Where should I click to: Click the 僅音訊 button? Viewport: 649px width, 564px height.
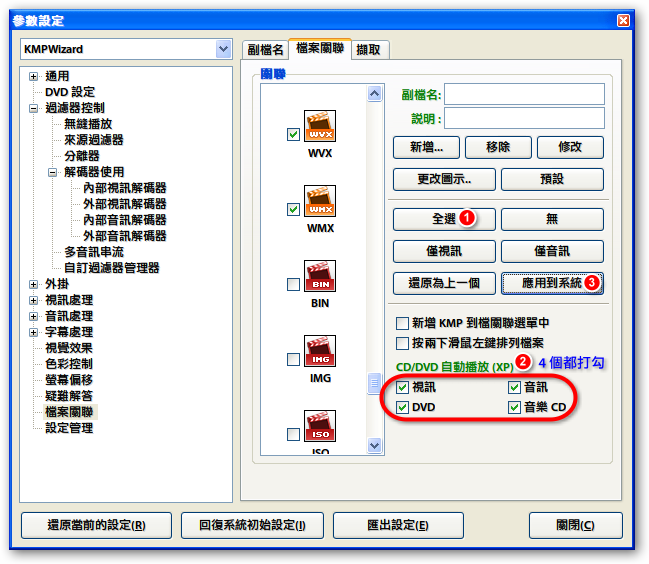(x=552, y=251)
